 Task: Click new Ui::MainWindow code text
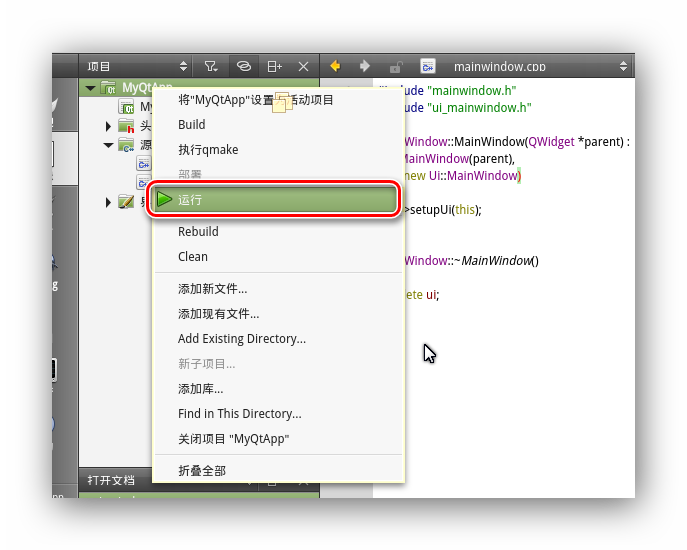462,176
